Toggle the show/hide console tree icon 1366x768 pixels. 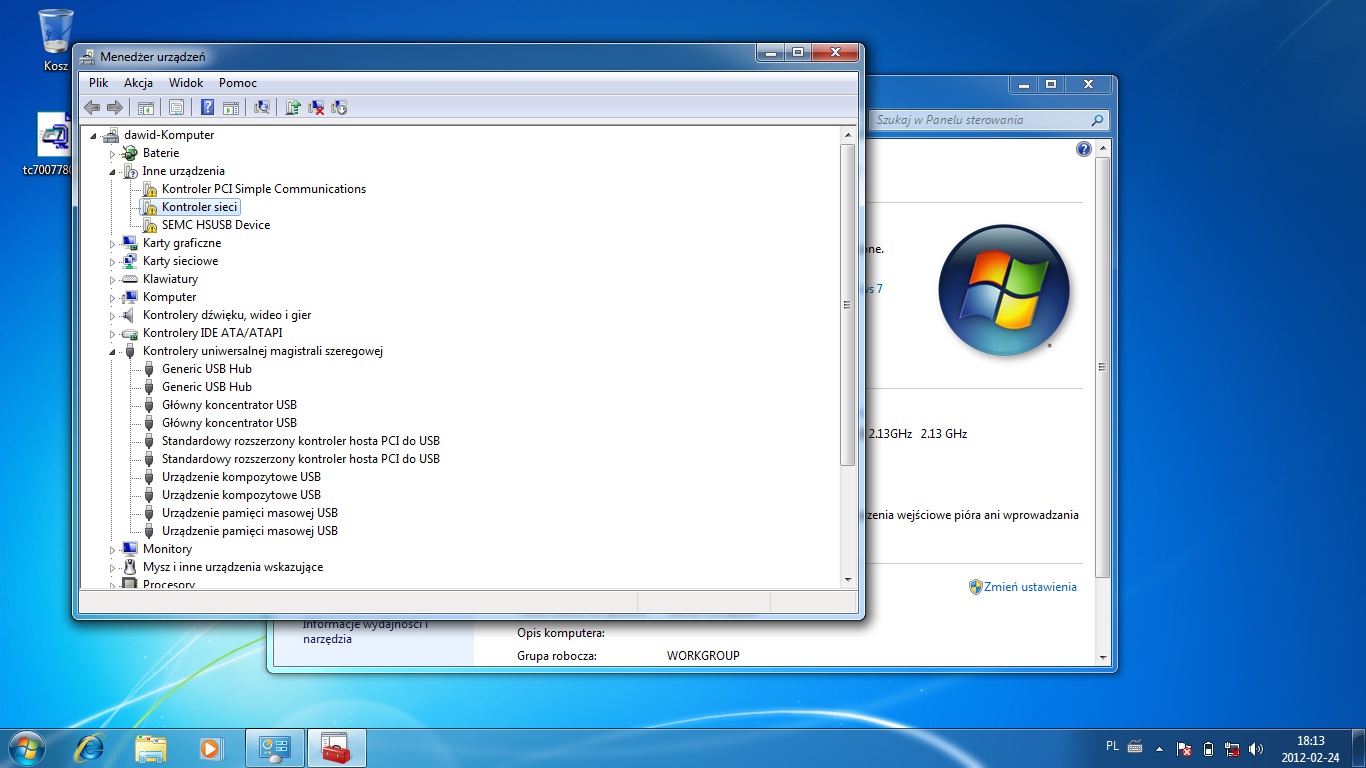tap(146, 107)
